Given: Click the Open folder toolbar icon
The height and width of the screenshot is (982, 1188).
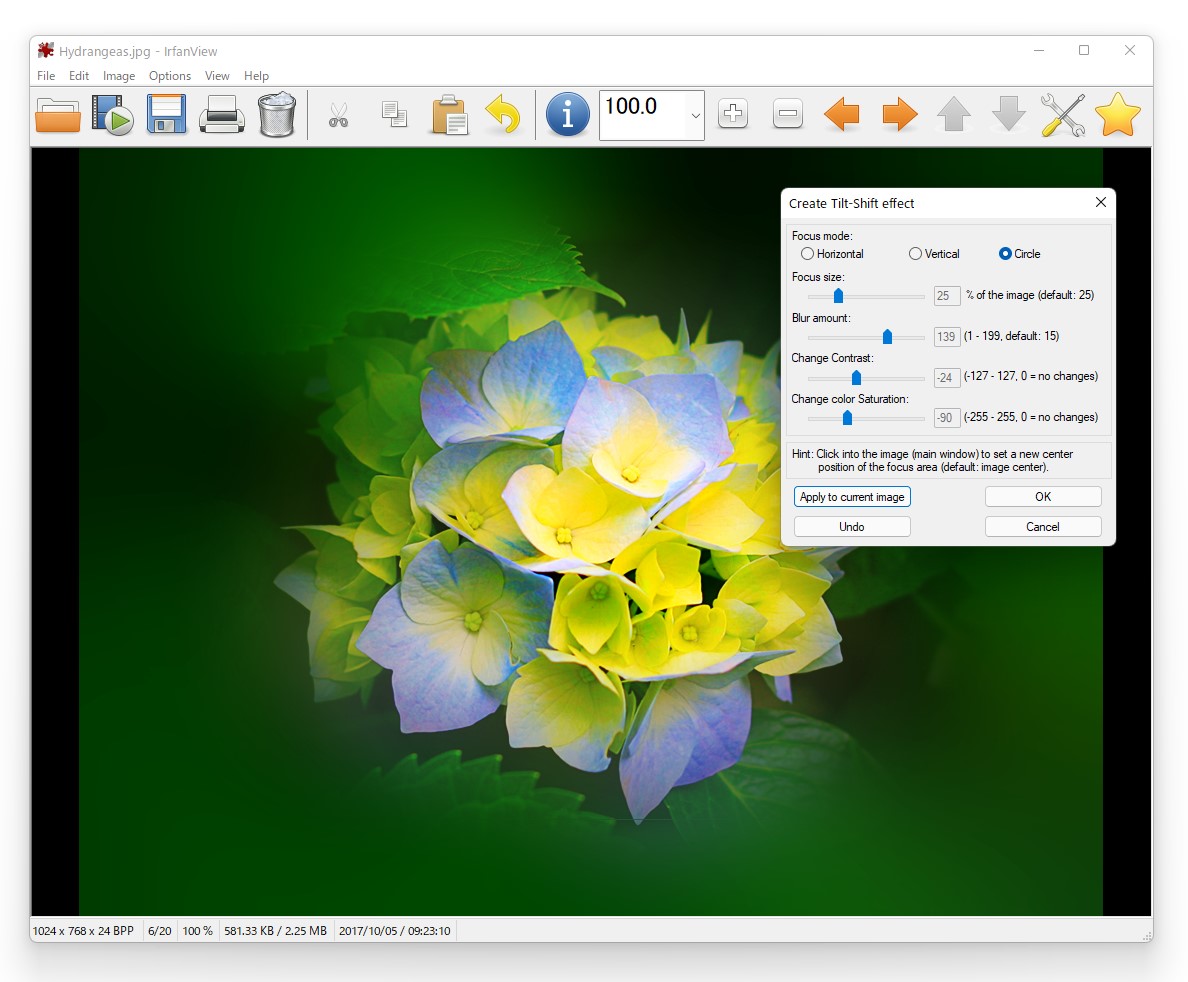Looking at the screenshot, I should tap(58, 115).
